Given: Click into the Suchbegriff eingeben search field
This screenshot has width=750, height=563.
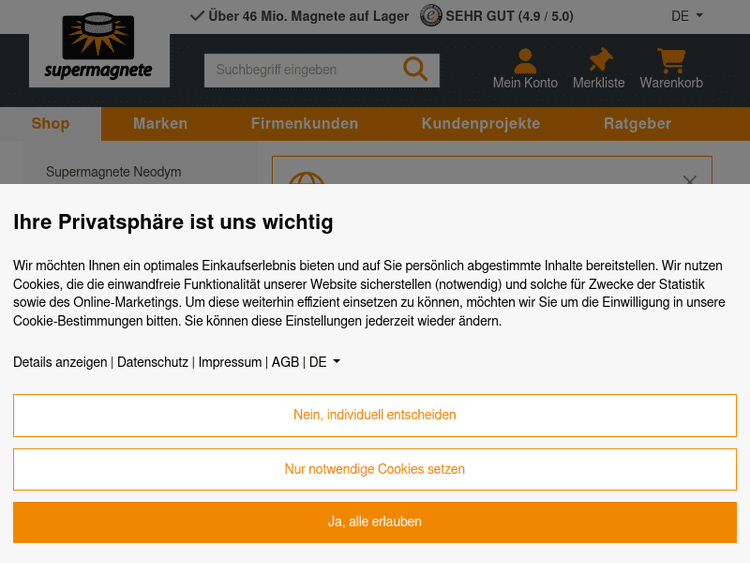Looking at the screenshot, I should click(300, 70).
